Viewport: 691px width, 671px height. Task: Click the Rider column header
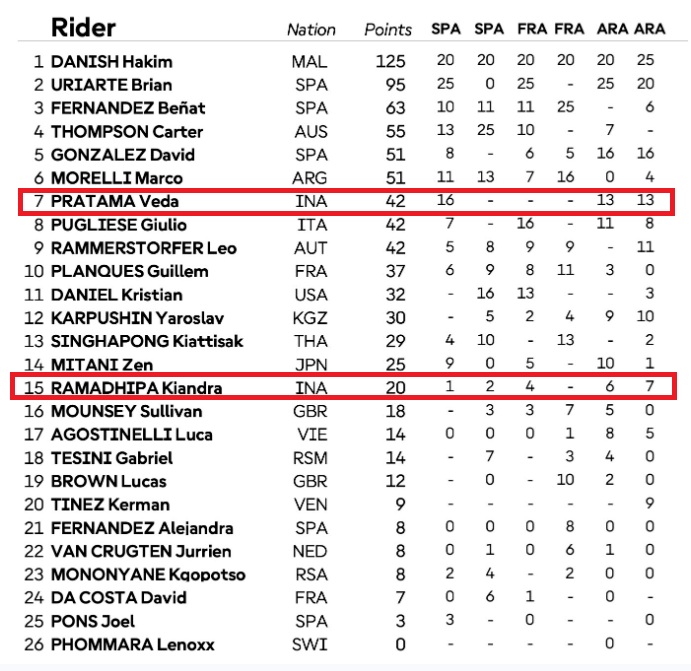tap(83, 28)
